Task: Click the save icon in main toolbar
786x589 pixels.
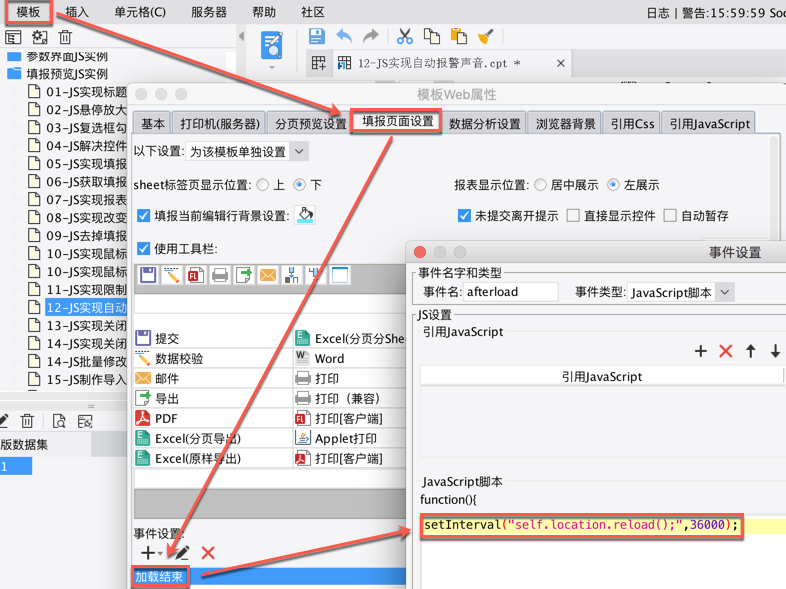Action: [x=316, y=36]
